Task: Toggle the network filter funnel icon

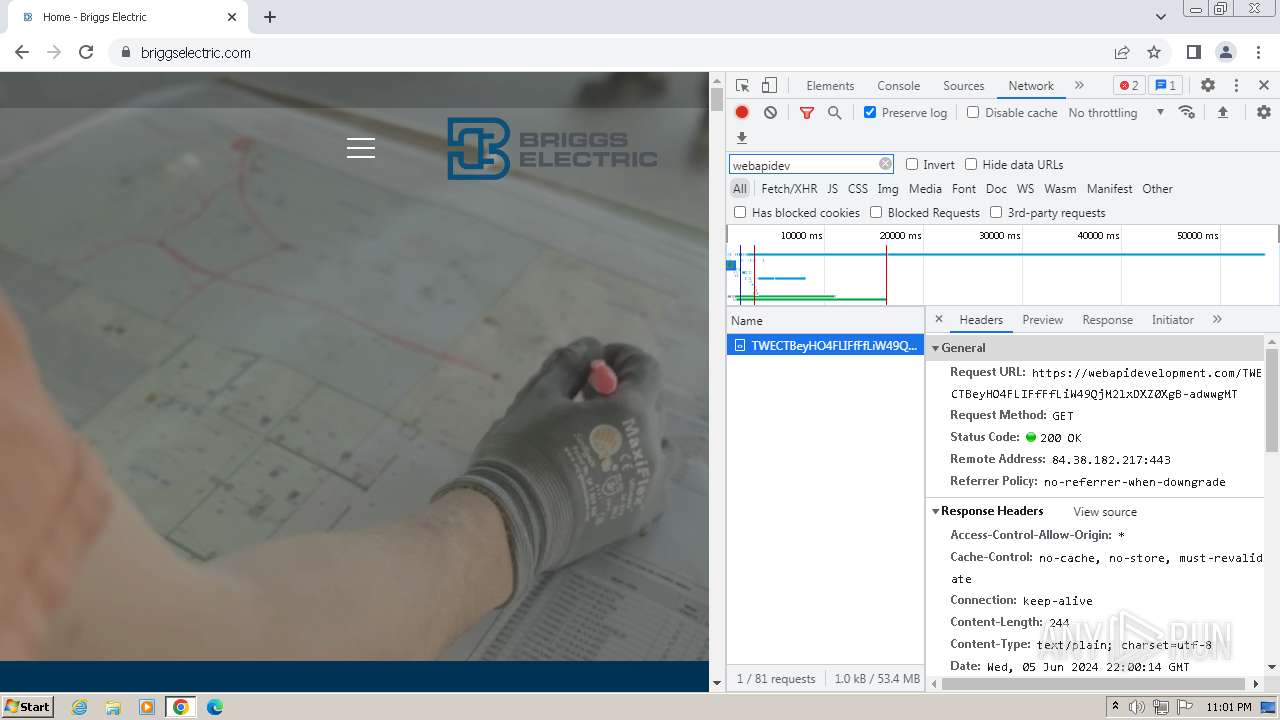Action: pyautogui.click(x=807, y=113)
